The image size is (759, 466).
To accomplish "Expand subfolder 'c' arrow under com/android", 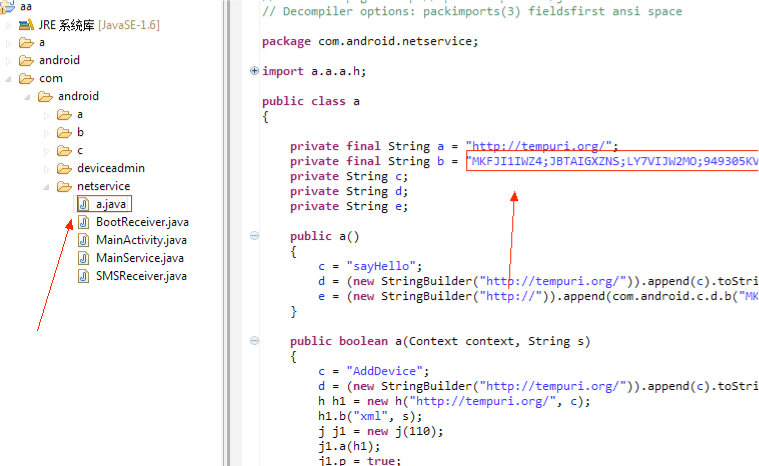I will pyautogui.click(x=46, y=151).
